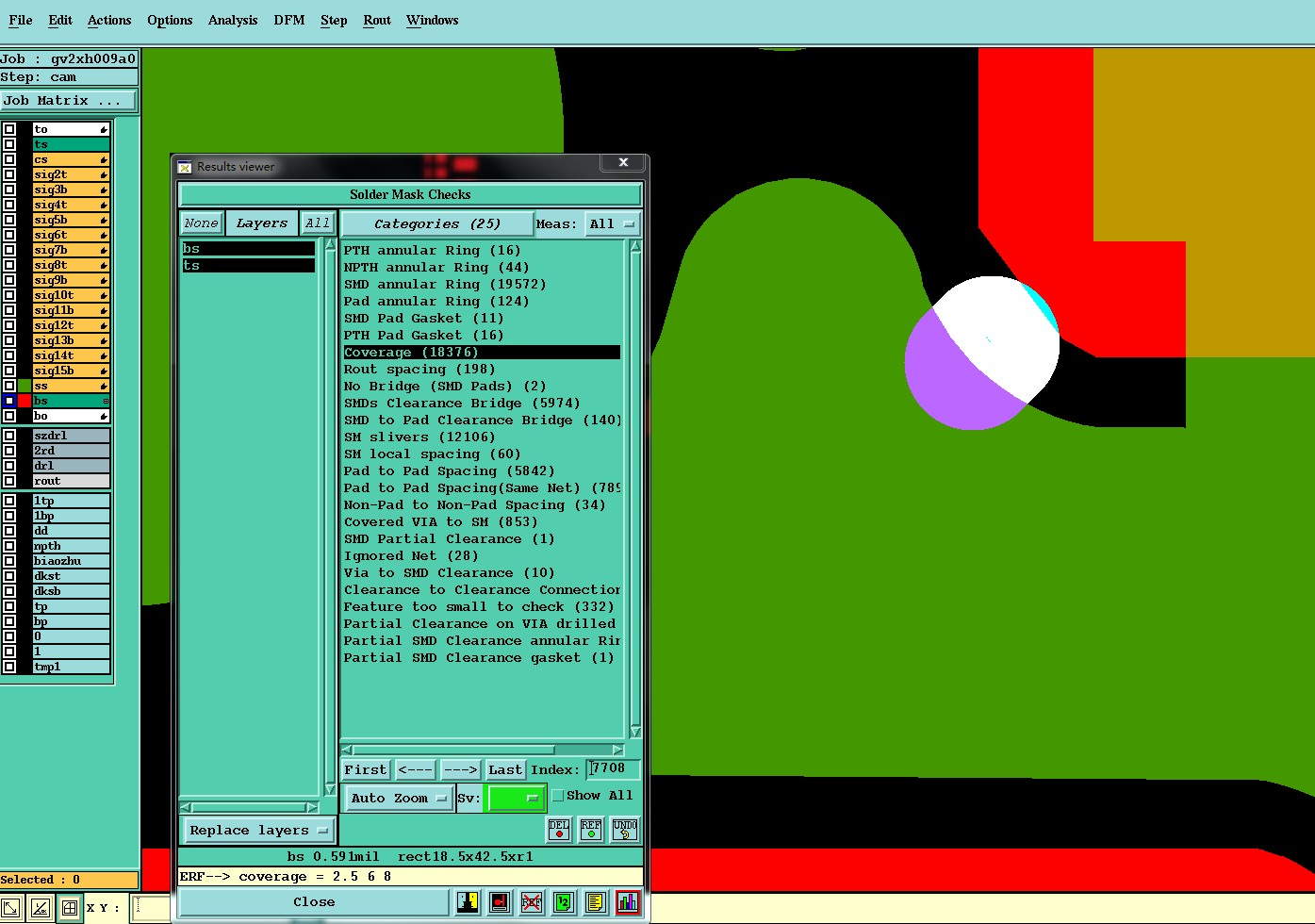Screen dimensions: 1315x924
Task: Click the diagonal arrows coordinate mode icon
Action: (x=10, y=909)
